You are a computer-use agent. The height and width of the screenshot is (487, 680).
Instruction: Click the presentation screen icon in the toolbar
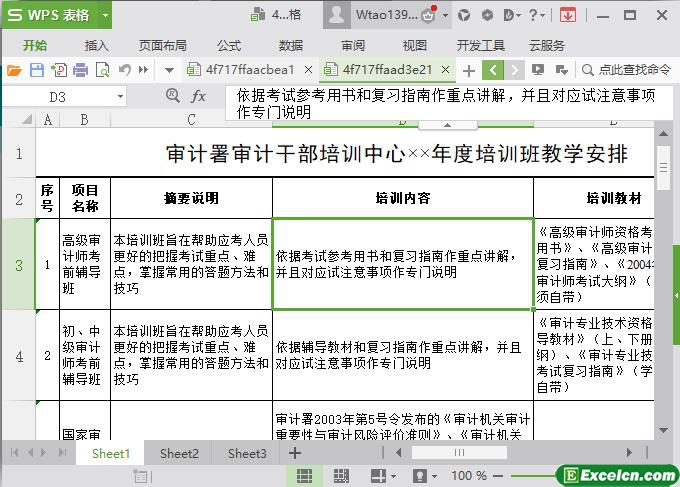(538, 70)
